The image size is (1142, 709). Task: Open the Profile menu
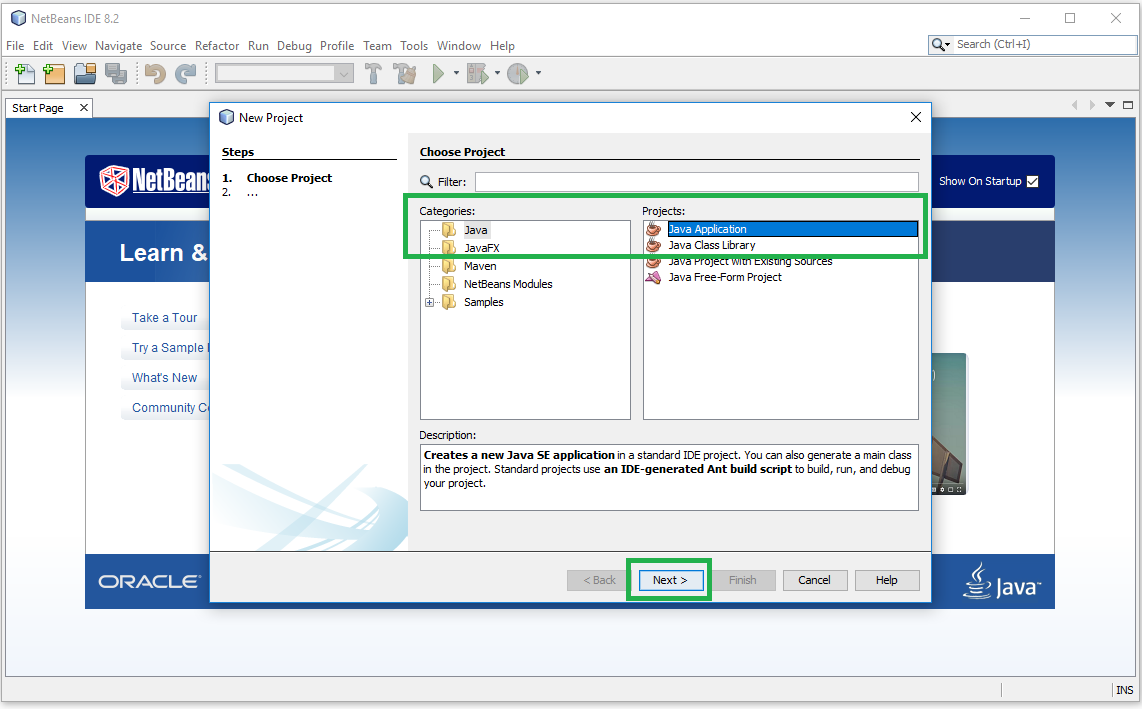coord(337,46)
